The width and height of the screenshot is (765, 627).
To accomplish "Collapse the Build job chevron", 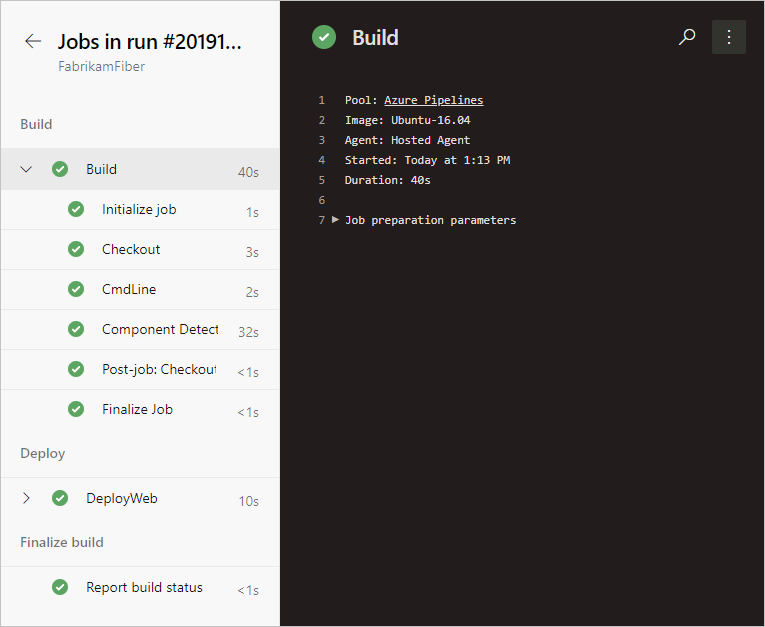I will tap(27, 169).
